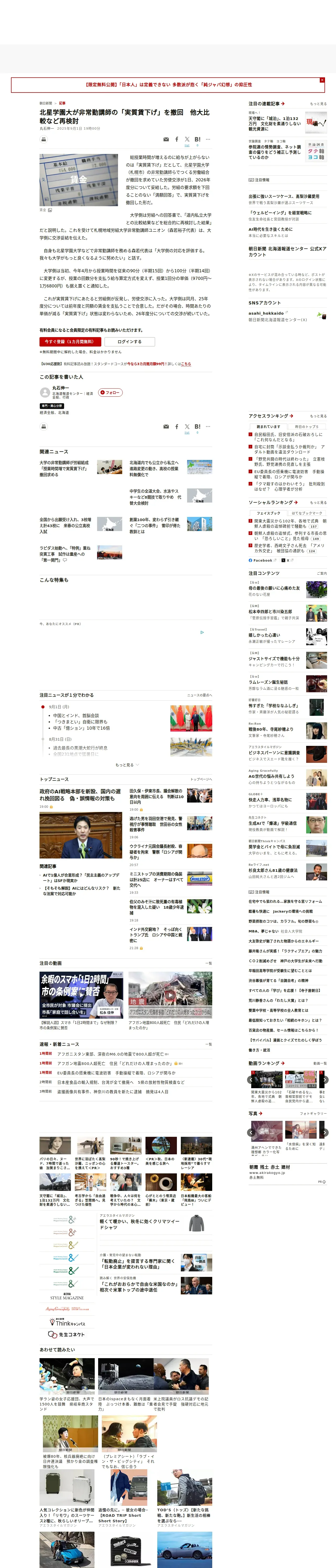This screenshot has width=336, height=1568.
Task: Share on Facebook from top share bar
Action: tap(177, 139)
